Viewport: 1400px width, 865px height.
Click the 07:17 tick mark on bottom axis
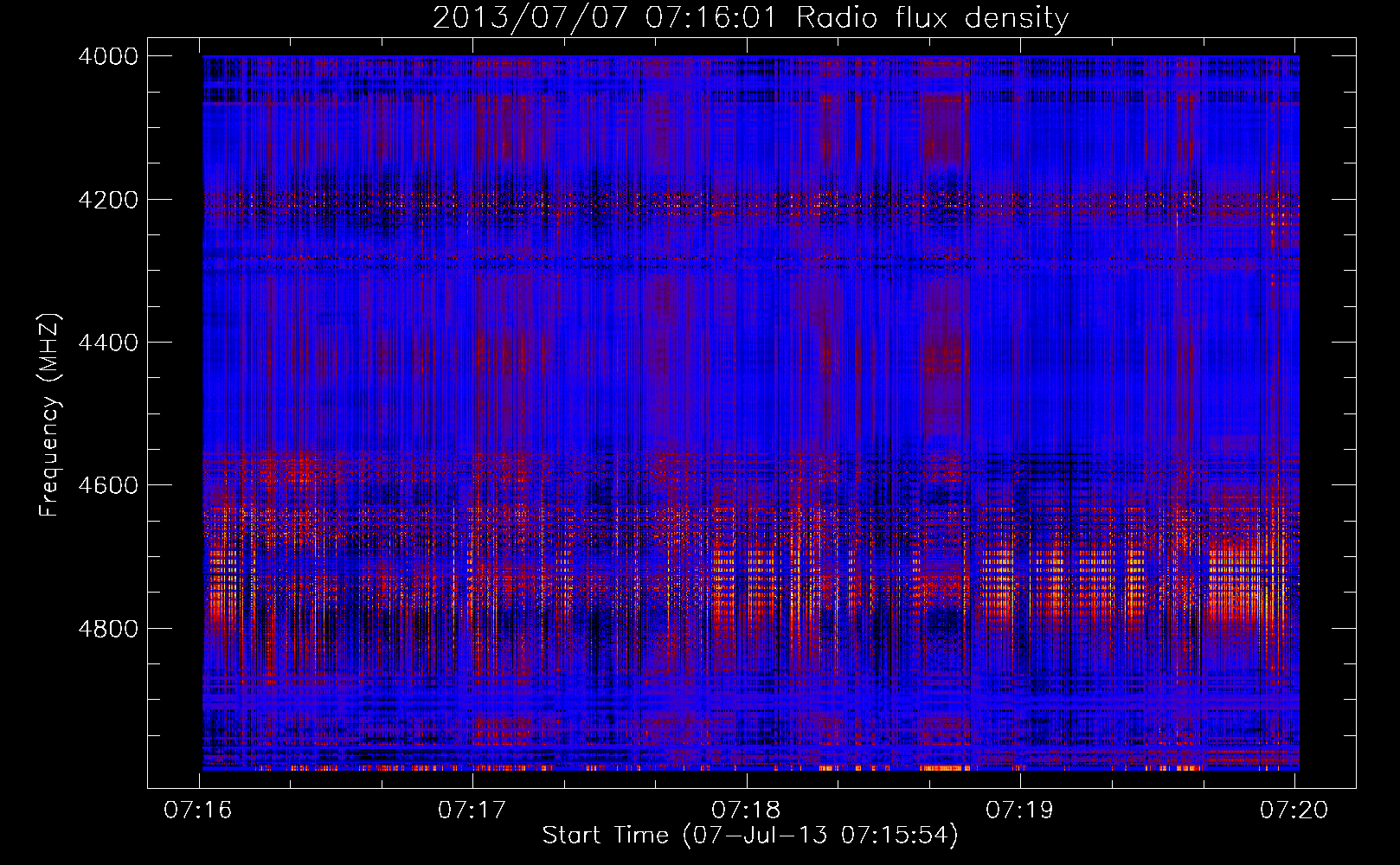click(x=473, y=779)
